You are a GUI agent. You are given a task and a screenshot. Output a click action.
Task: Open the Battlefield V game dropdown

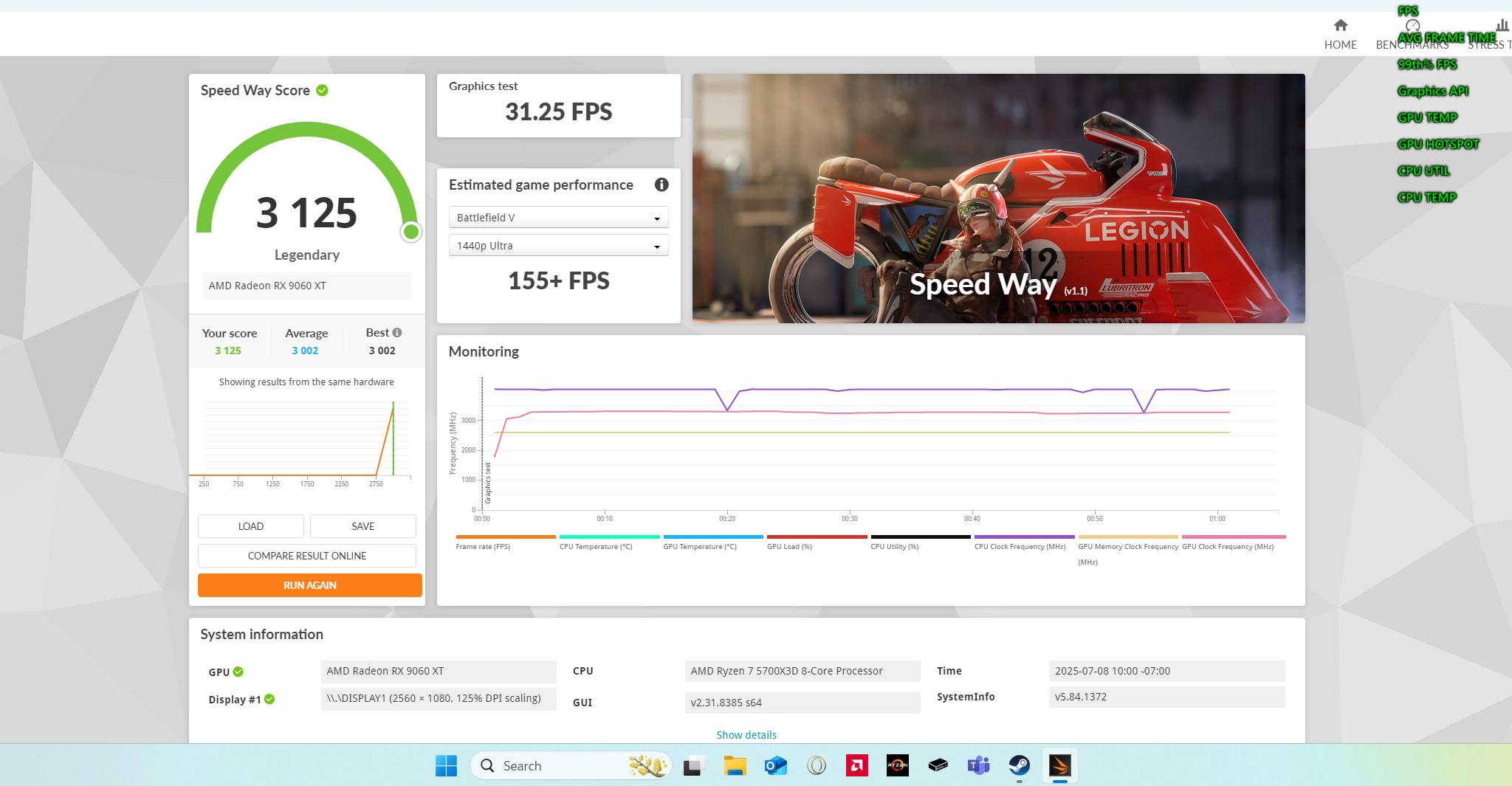point(558,218)
